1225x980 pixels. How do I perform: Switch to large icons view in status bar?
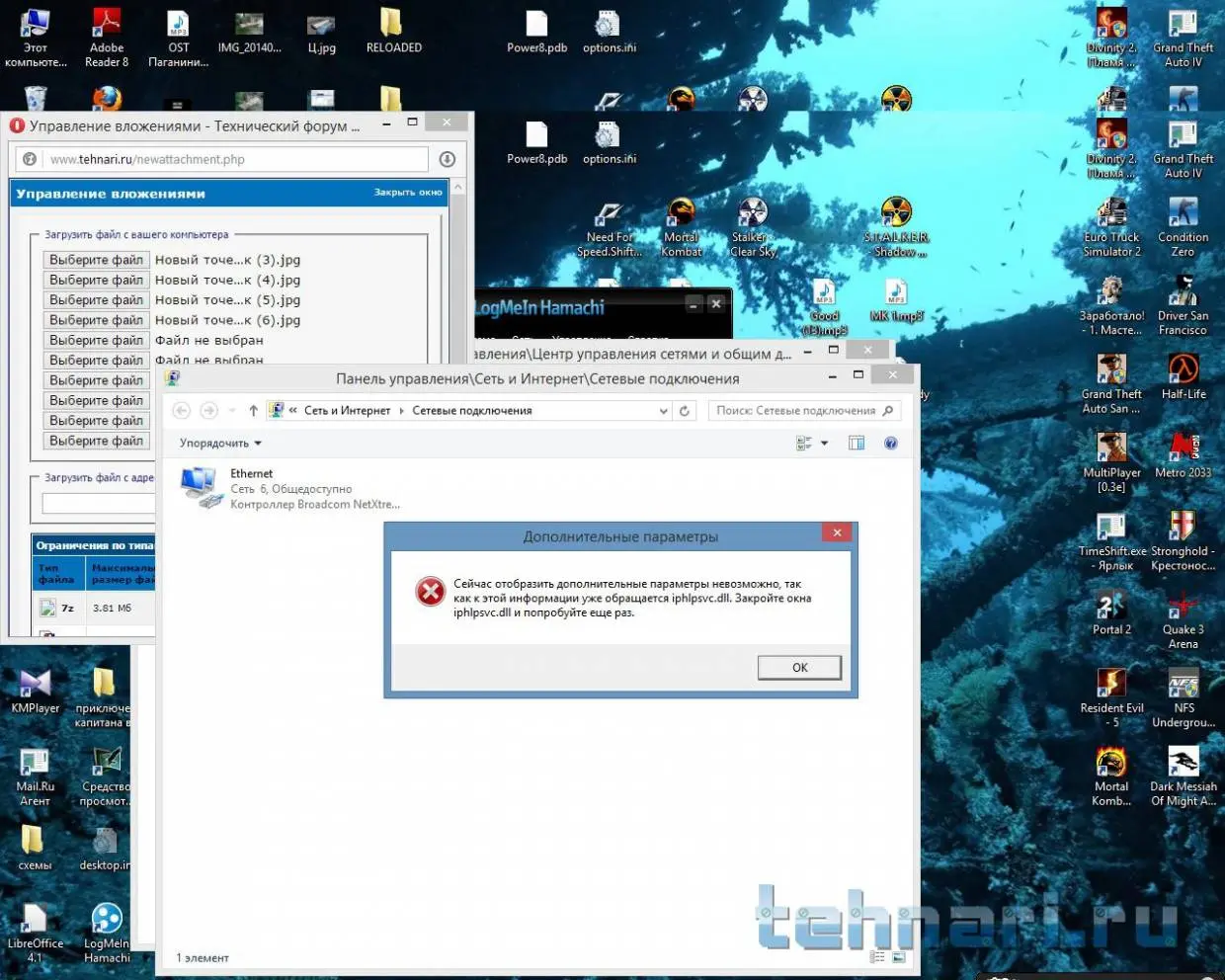click(898, 957)
